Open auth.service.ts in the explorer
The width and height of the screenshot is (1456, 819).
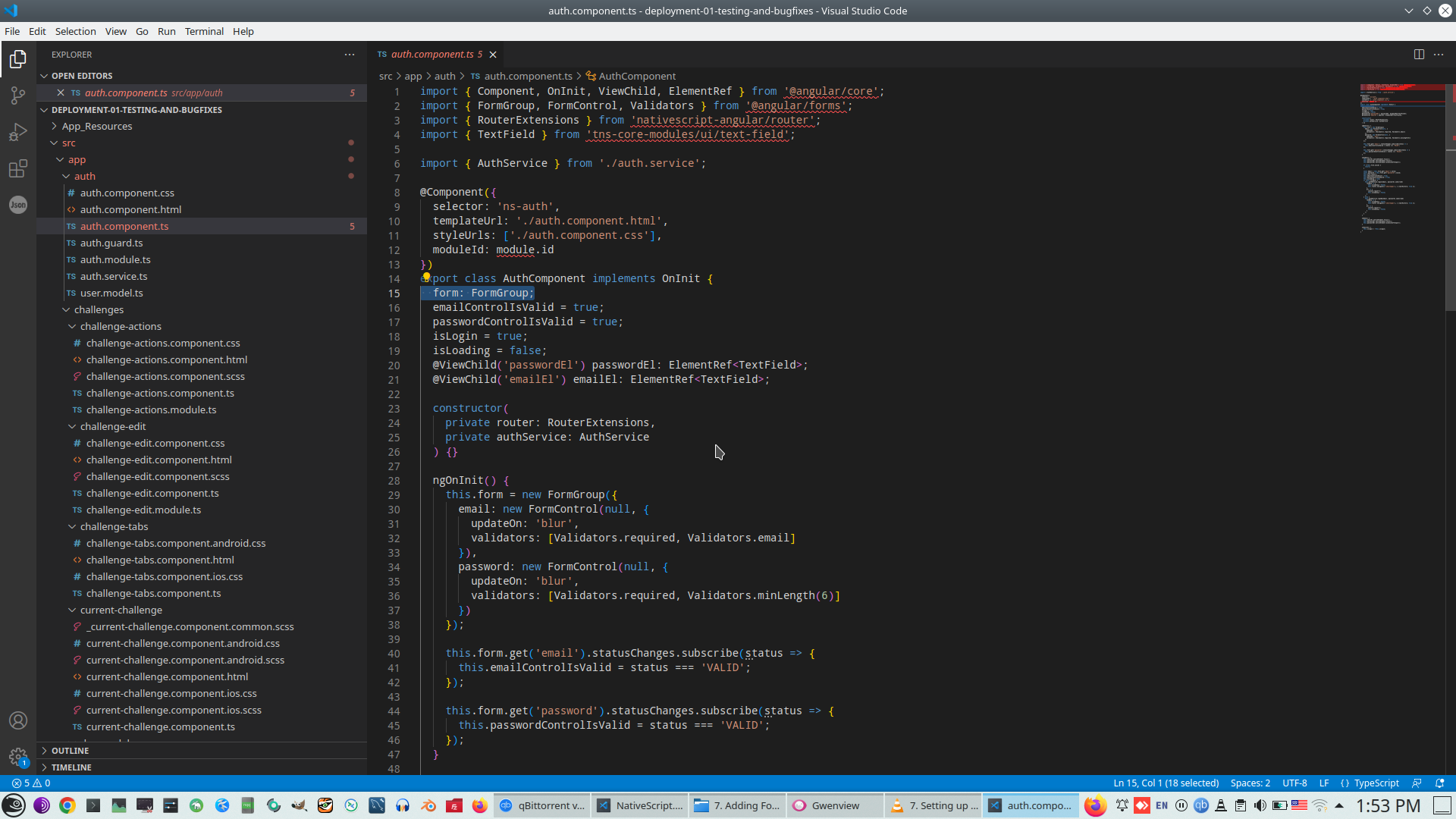coord(114,277)
